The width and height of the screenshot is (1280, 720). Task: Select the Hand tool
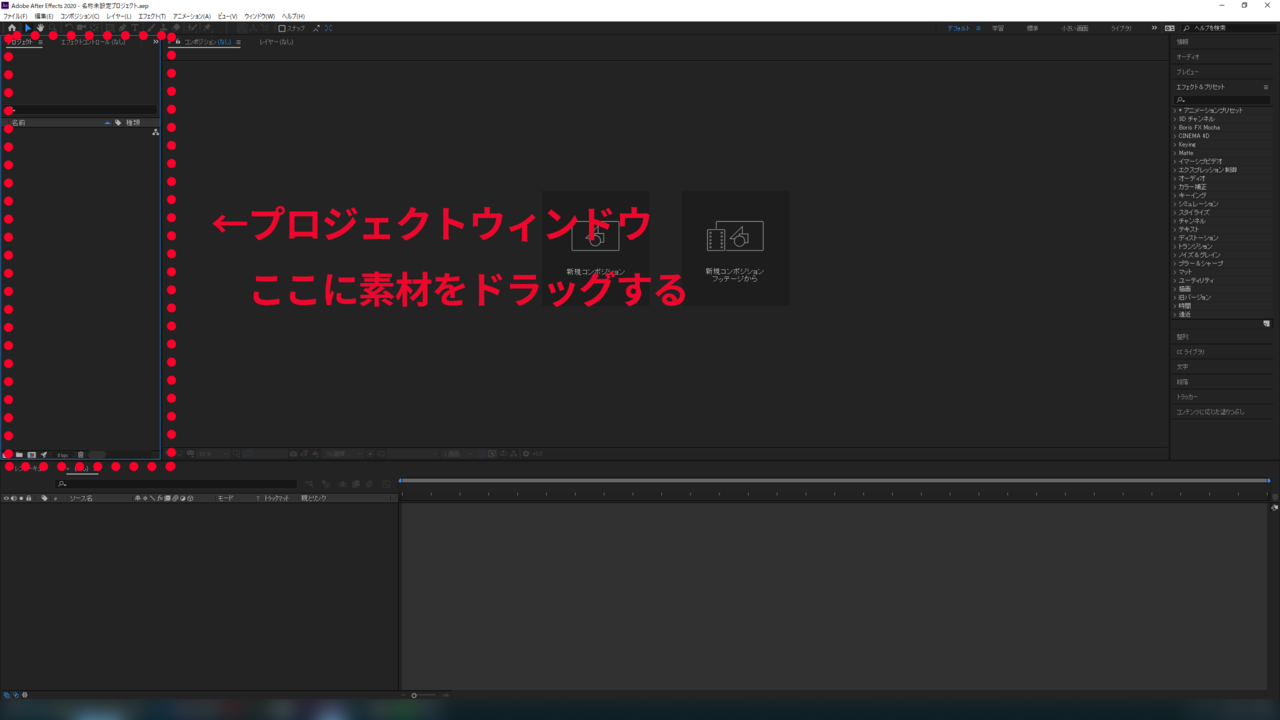tap(40, 28)
